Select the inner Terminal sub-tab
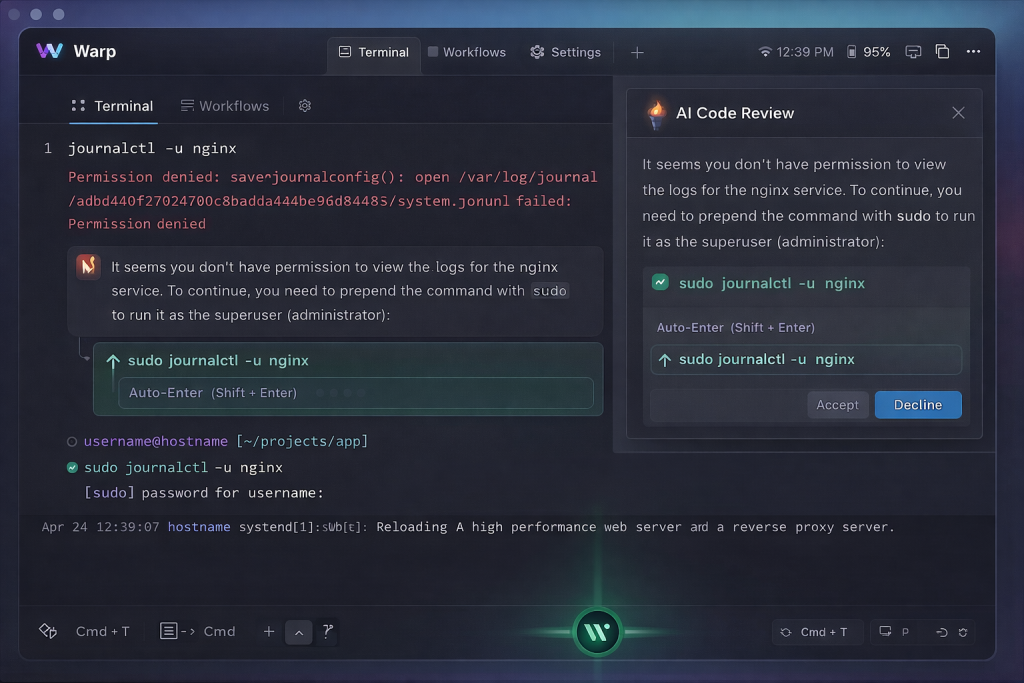Viewport: 1024px width, 683px height. 112,106
